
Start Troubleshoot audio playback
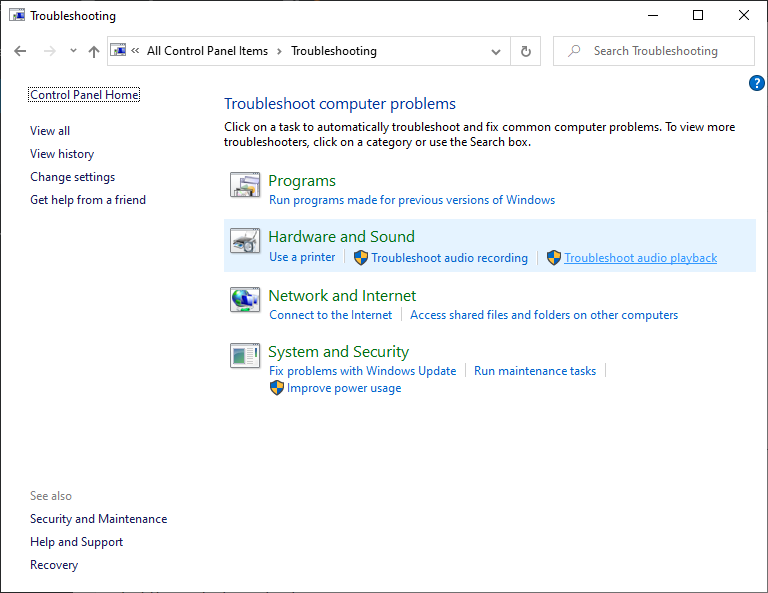pyautogui.click(x=641, y=258)
